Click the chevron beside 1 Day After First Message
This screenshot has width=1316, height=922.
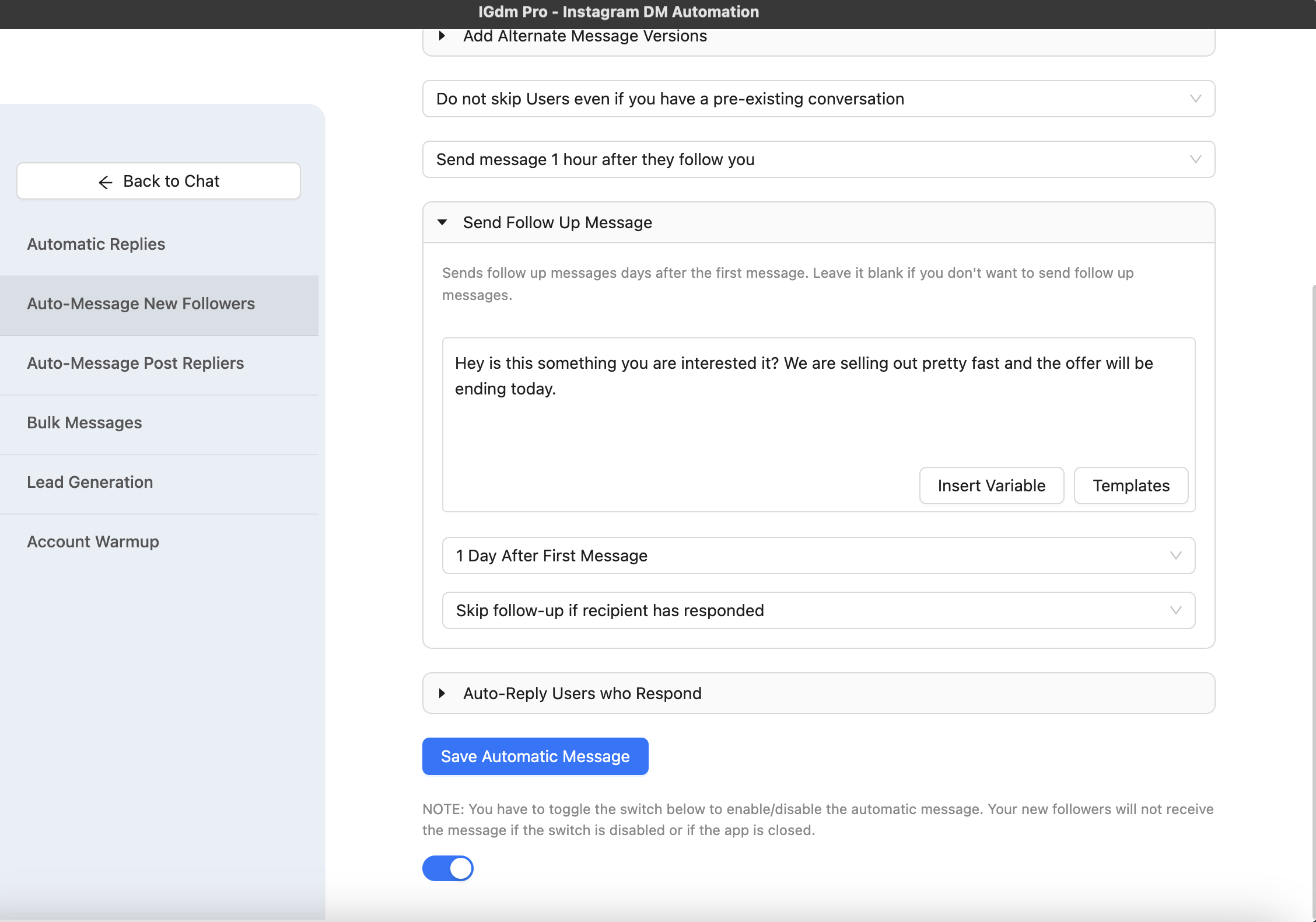pyautogui.click(x=1175, y=556)
